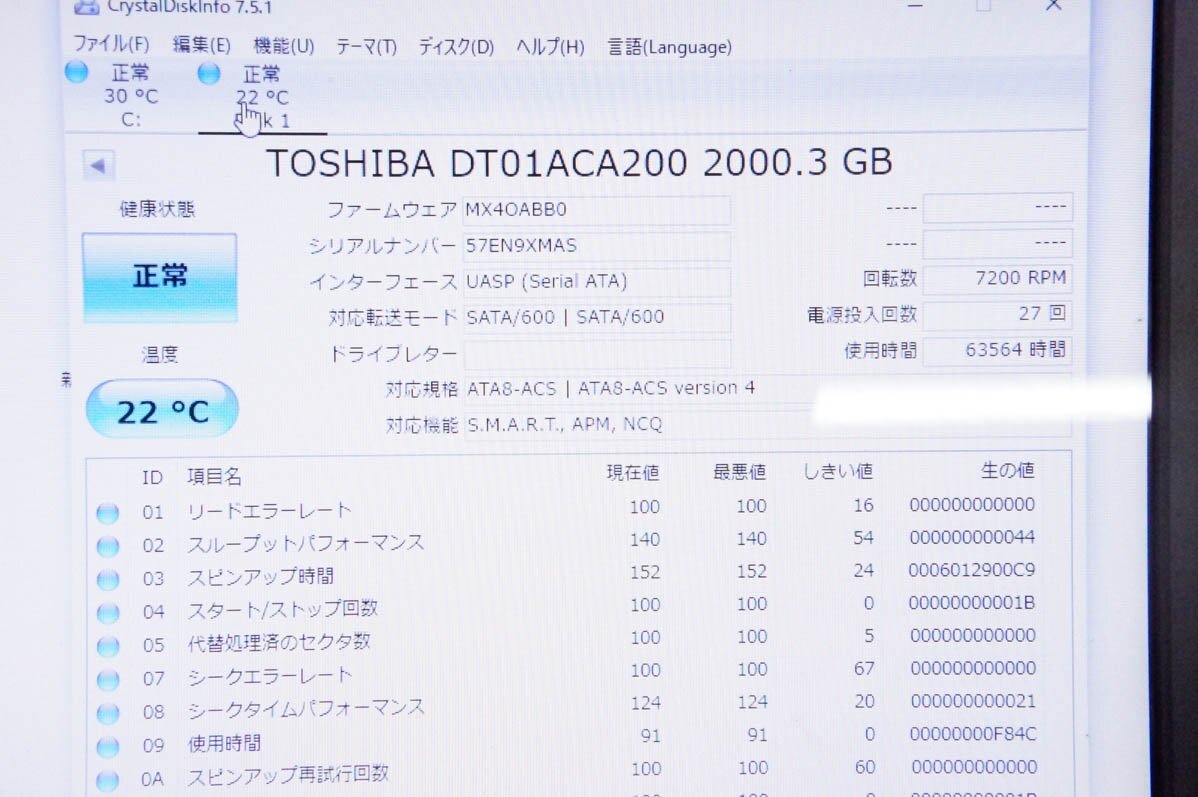1198x797 pixels.
Task: Click the status icon for ID 04 row
Action: tap(108, 613)
